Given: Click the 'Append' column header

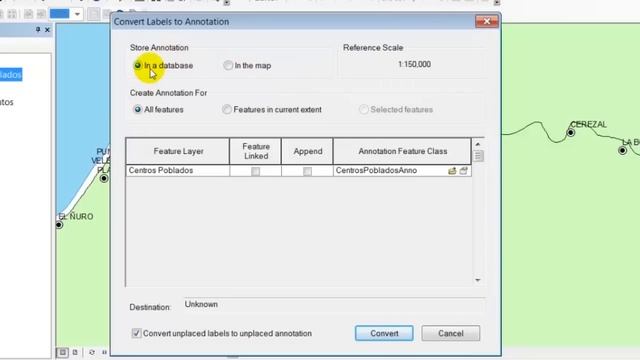Looking at the screenshot, I should (x=307, y=151).
